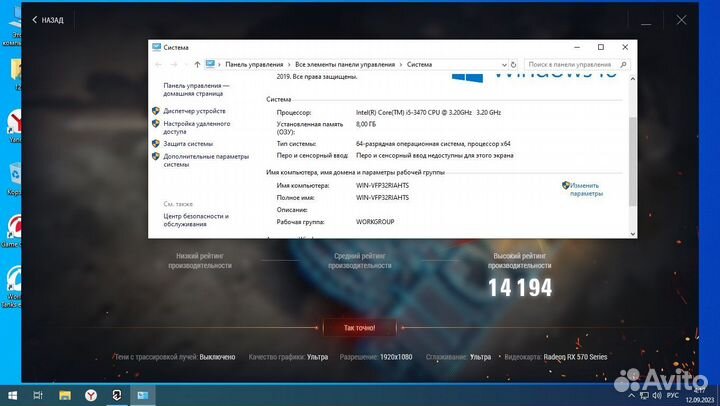720x406 pixels.
Task: Click the shield icon beside Дополнительные параметры системы
Action: pos(156,156)
